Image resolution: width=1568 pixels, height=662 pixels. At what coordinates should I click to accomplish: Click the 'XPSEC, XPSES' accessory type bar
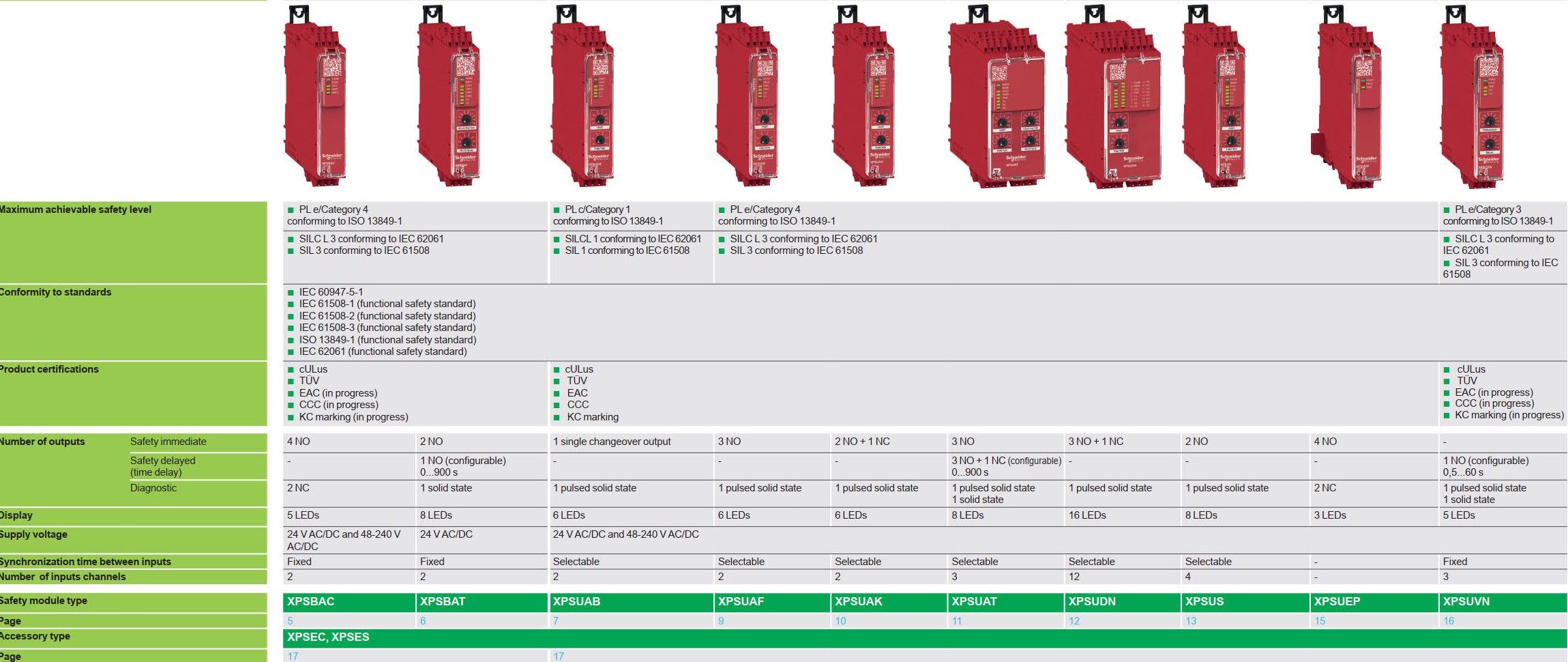coord(925,637)
